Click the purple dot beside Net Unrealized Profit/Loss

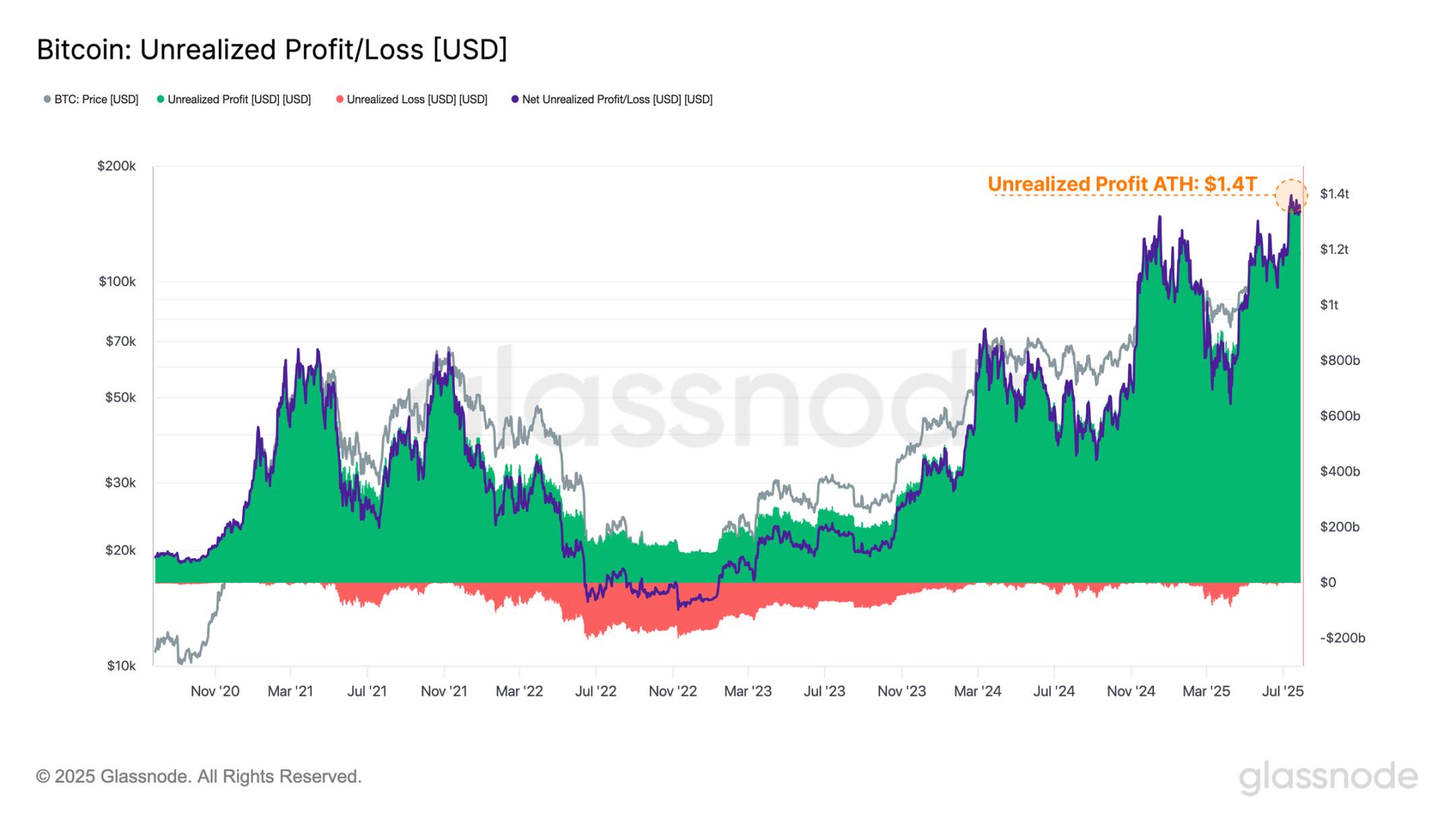tap(516, 99)
